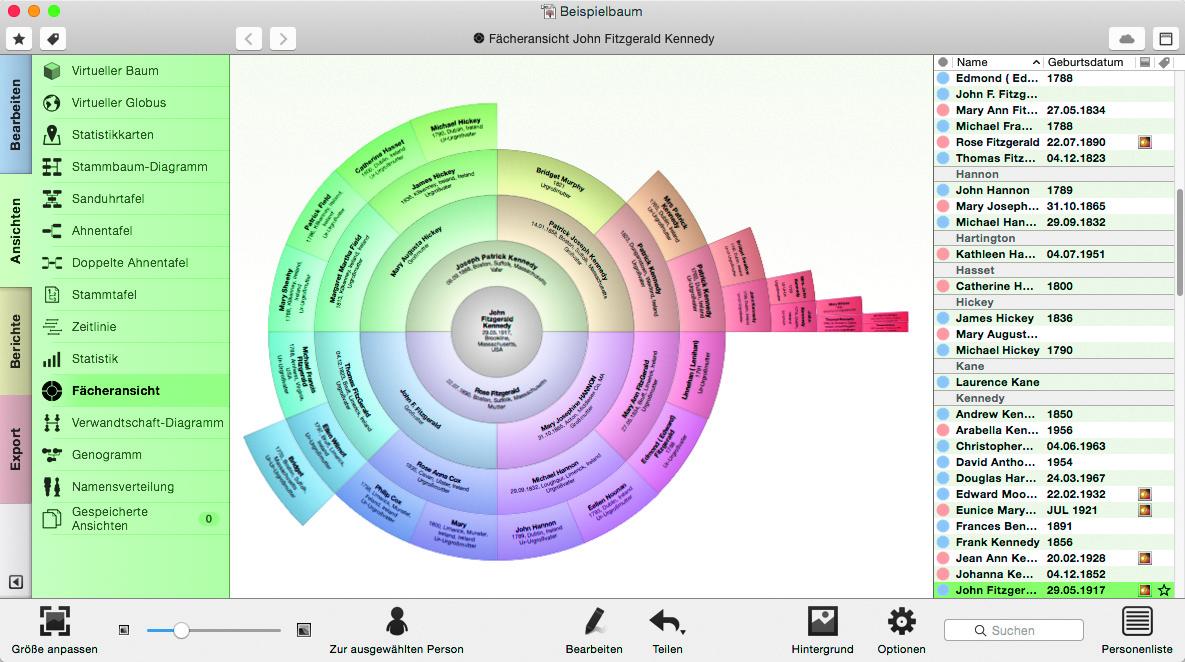Click Rose Fitzgerald segment in fan chart
The image size is (1185, 662).
tap(497, 398)
